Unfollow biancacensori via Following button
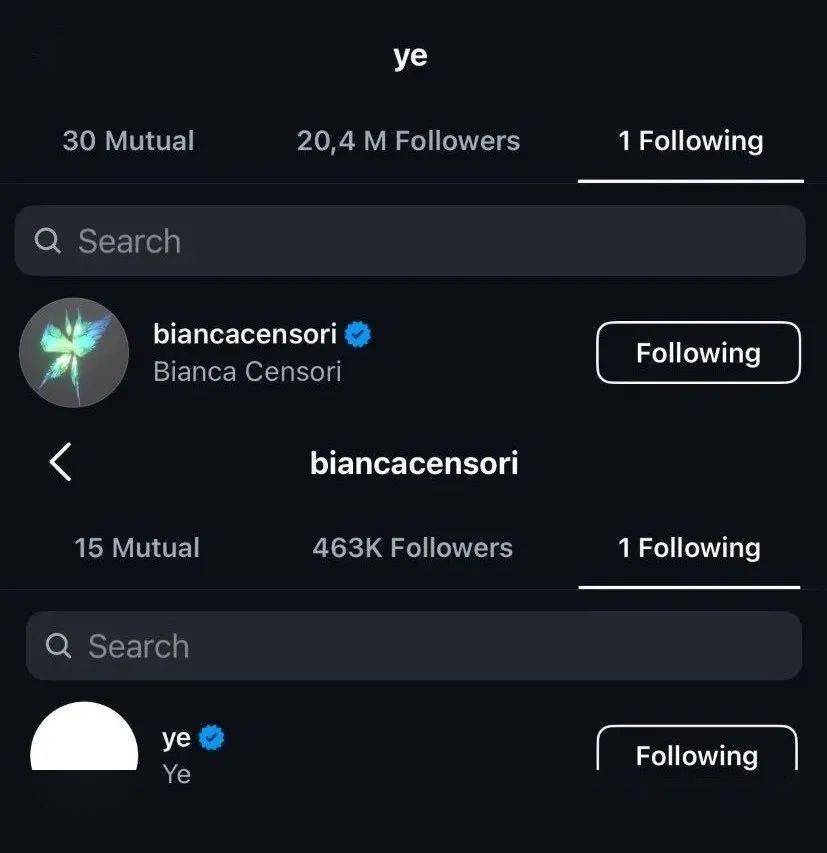Viewport: 827px width, 853px height. [698, 353]
